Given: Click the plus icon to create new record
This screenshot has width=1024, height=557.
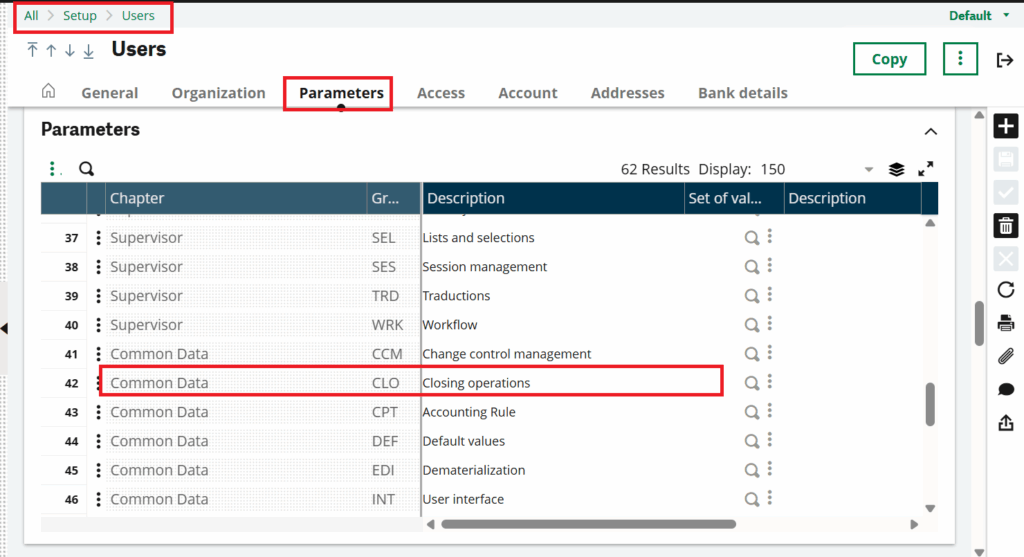Looking at the screenshot, I should coord(1005,127).
